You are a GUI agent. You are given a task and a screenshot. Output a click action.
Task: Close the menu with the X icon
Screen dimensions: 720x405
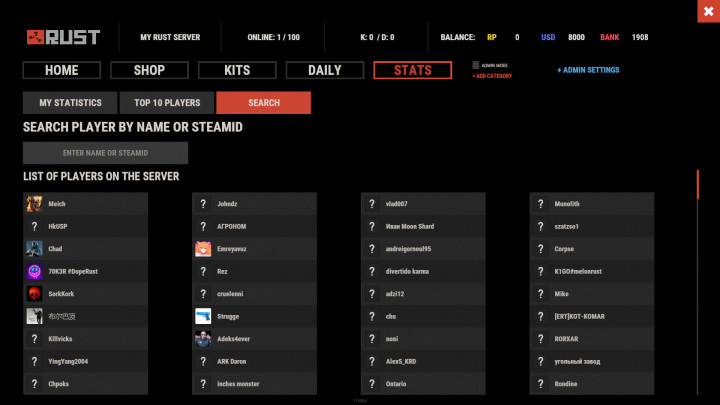coord(709,11)
